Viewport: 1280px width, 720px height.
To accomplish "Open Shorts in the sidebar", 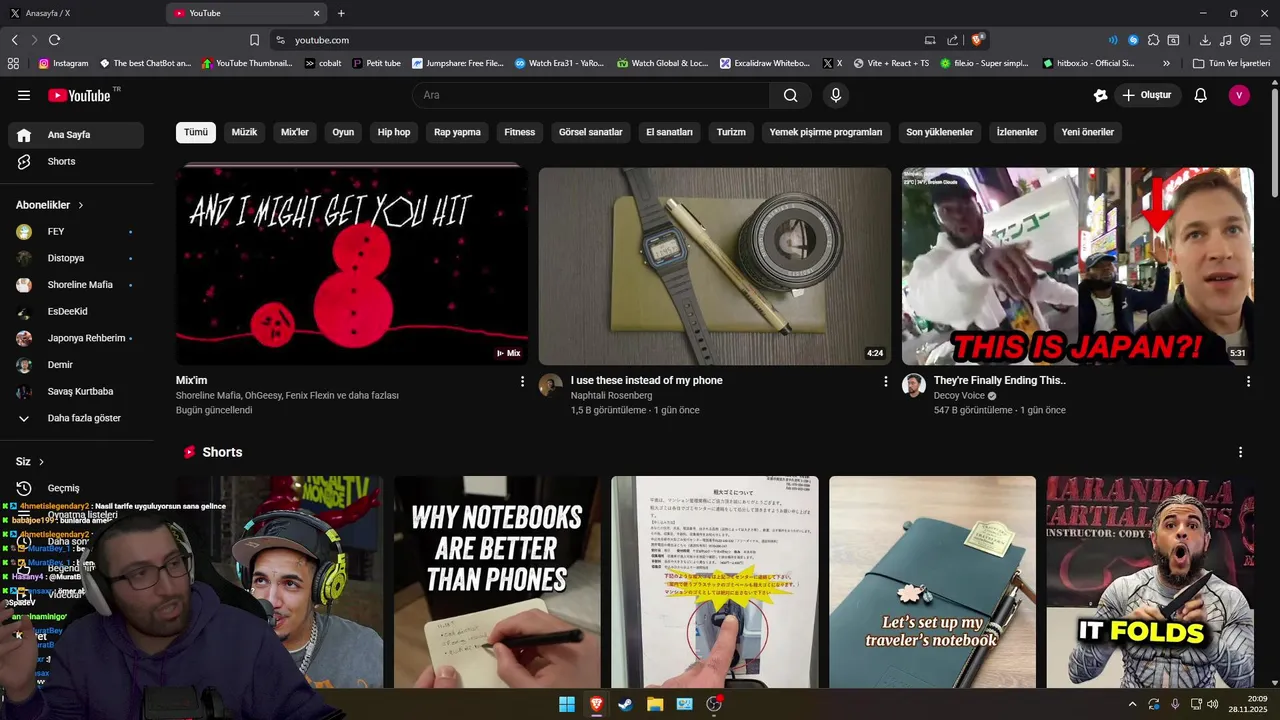I will click(x=76, y=161).
